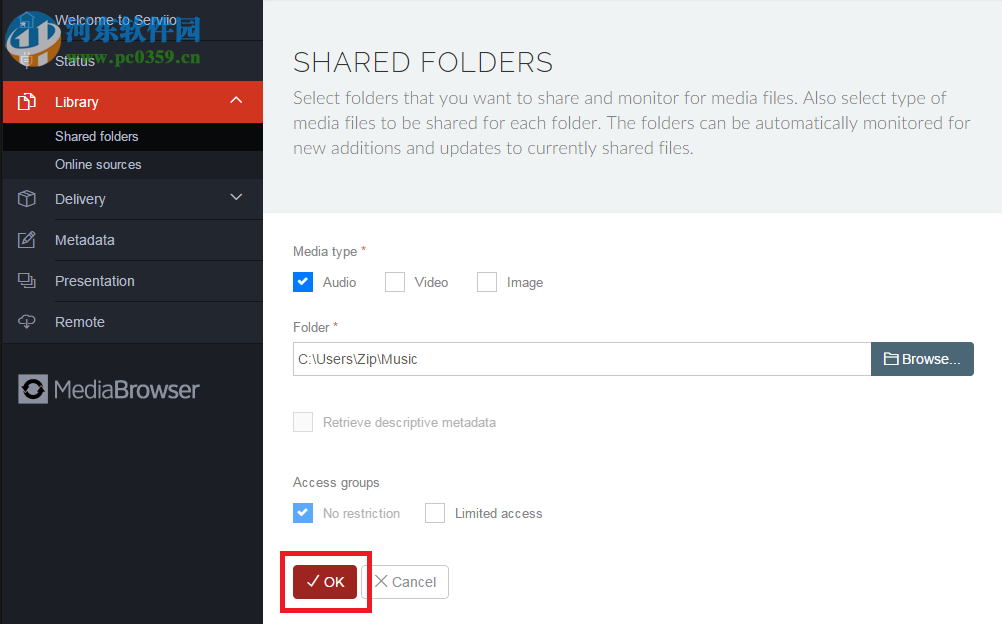Screen dimensions: 1002x624
Task: Collapse the Library section chevron
Action: 236,100
